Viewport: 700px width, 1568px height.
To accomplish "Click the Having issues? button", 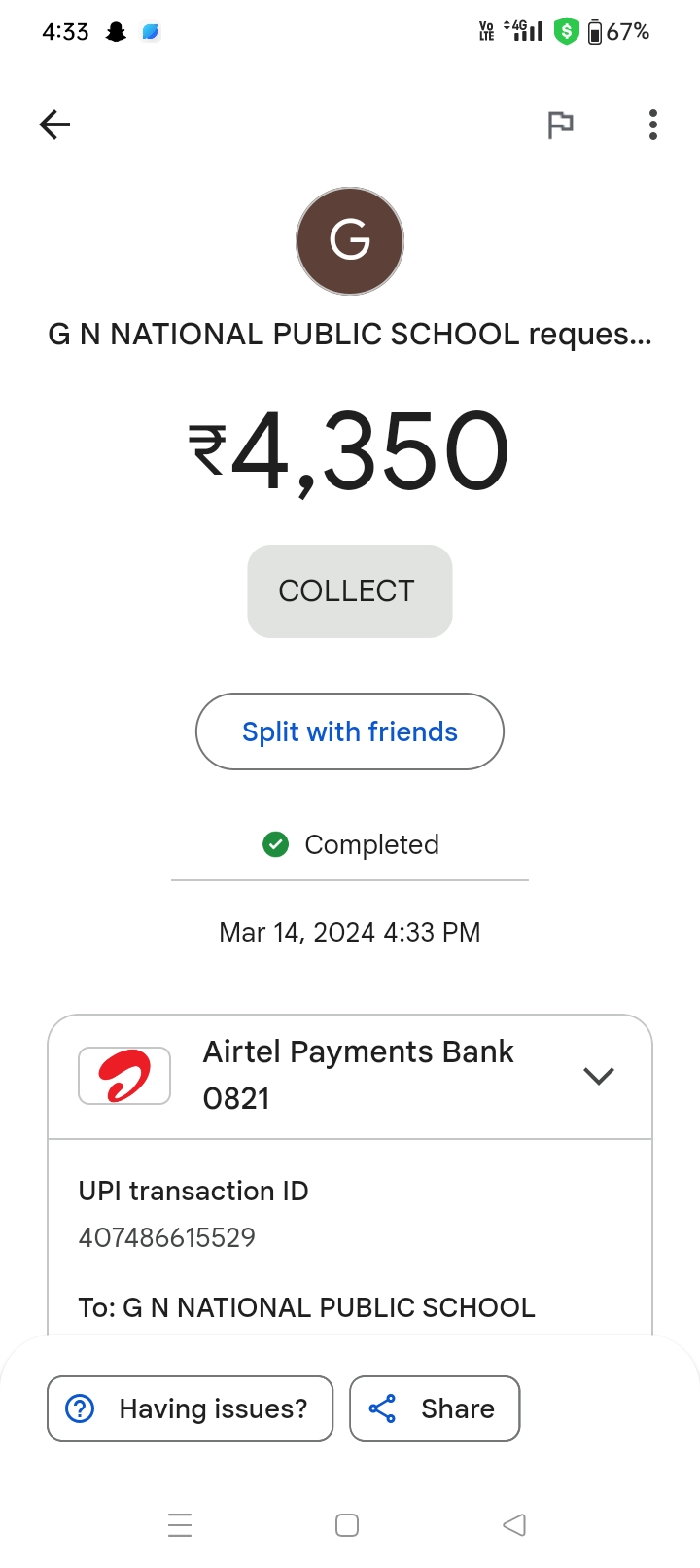I will click(x=190, y=1408).
